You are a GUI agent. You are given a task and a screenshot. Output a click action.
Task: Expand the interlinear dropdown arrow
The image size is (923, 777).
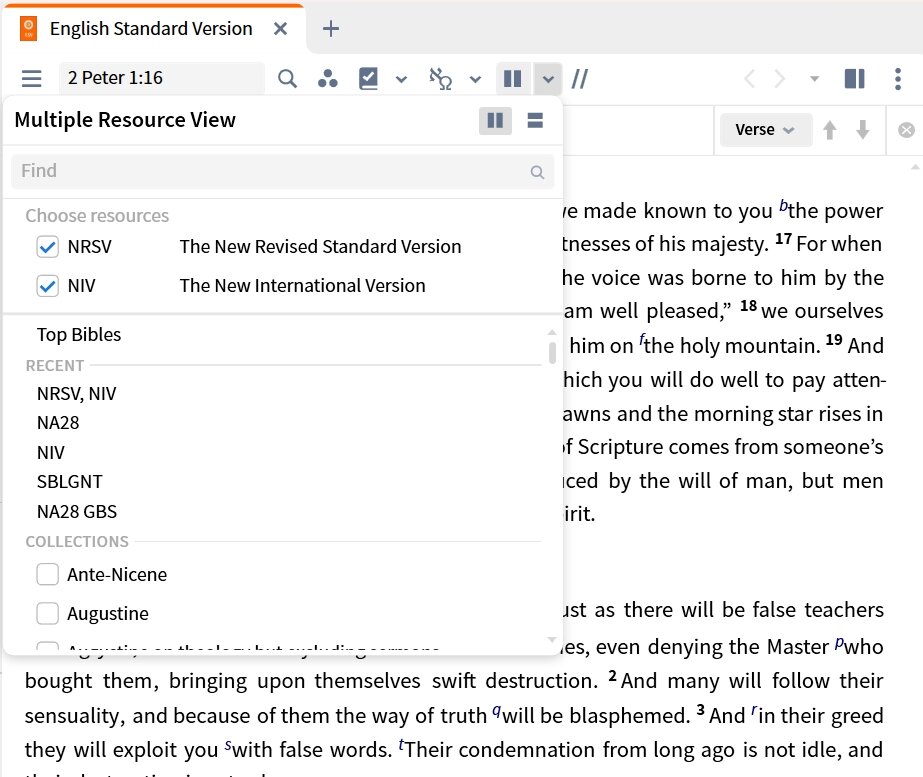pos(476,79)
